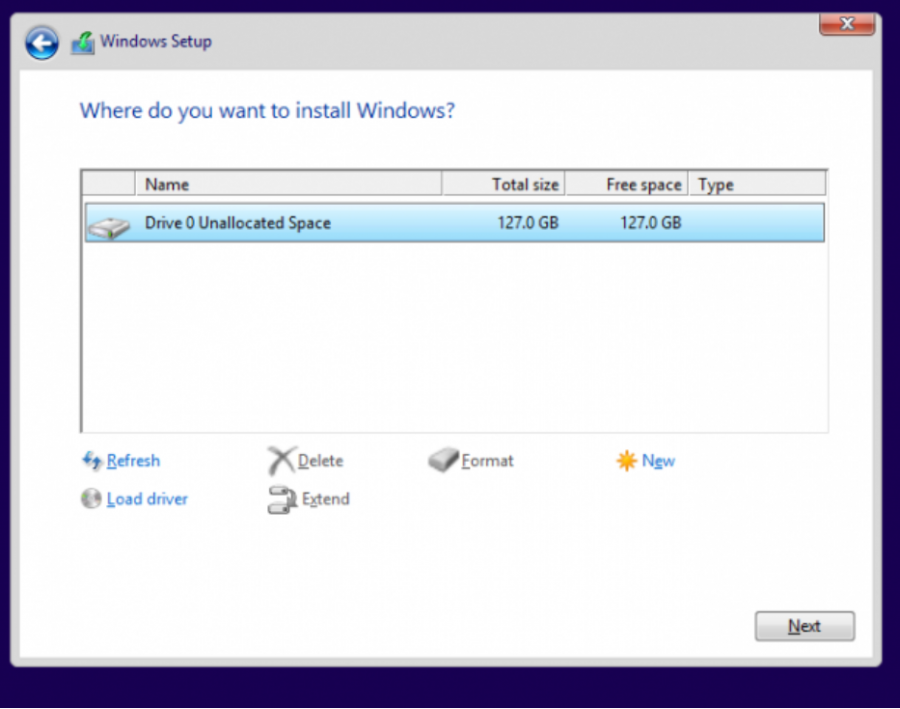Image resolution: width=900 pixels, height=709 pixels.
Task: Click the Load driver disc icon
Action: pyautogui.click(x=91, y=498)
